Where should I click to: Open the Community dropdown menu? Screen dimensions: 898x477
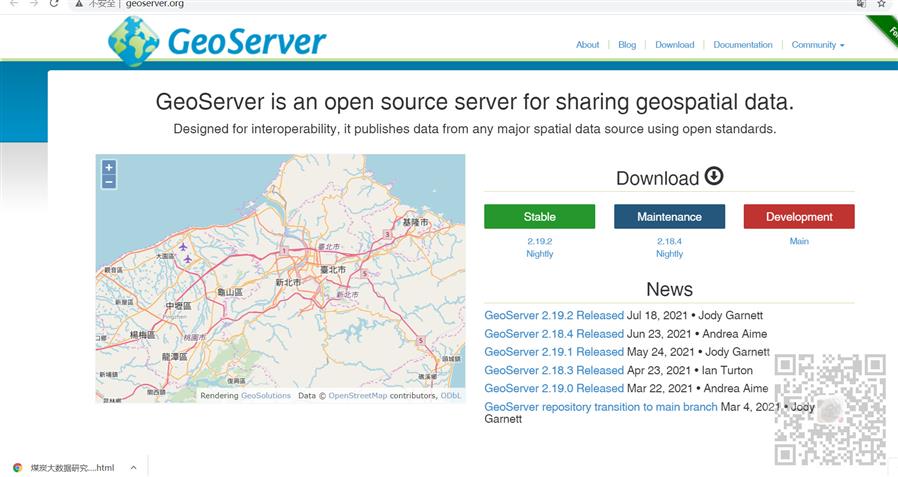click(x=818, y=45)
